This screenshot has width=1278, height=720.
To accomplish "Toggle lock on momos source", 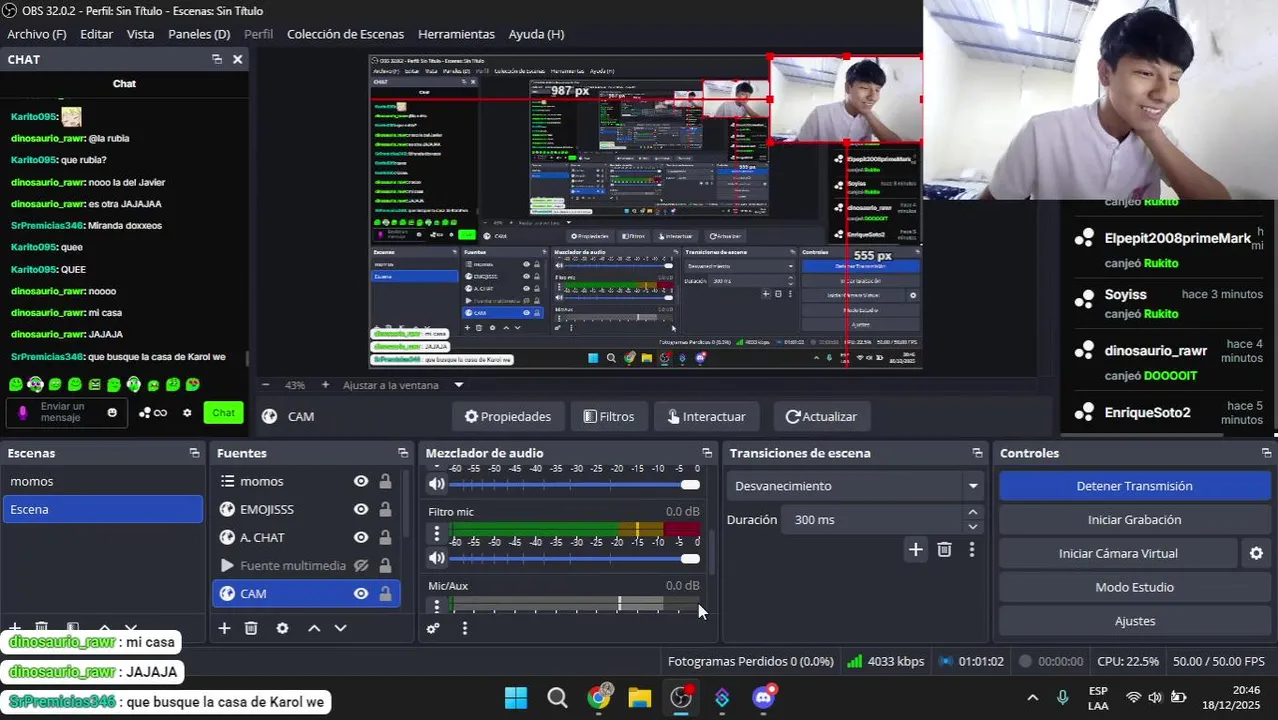I will tap(385, 481).
